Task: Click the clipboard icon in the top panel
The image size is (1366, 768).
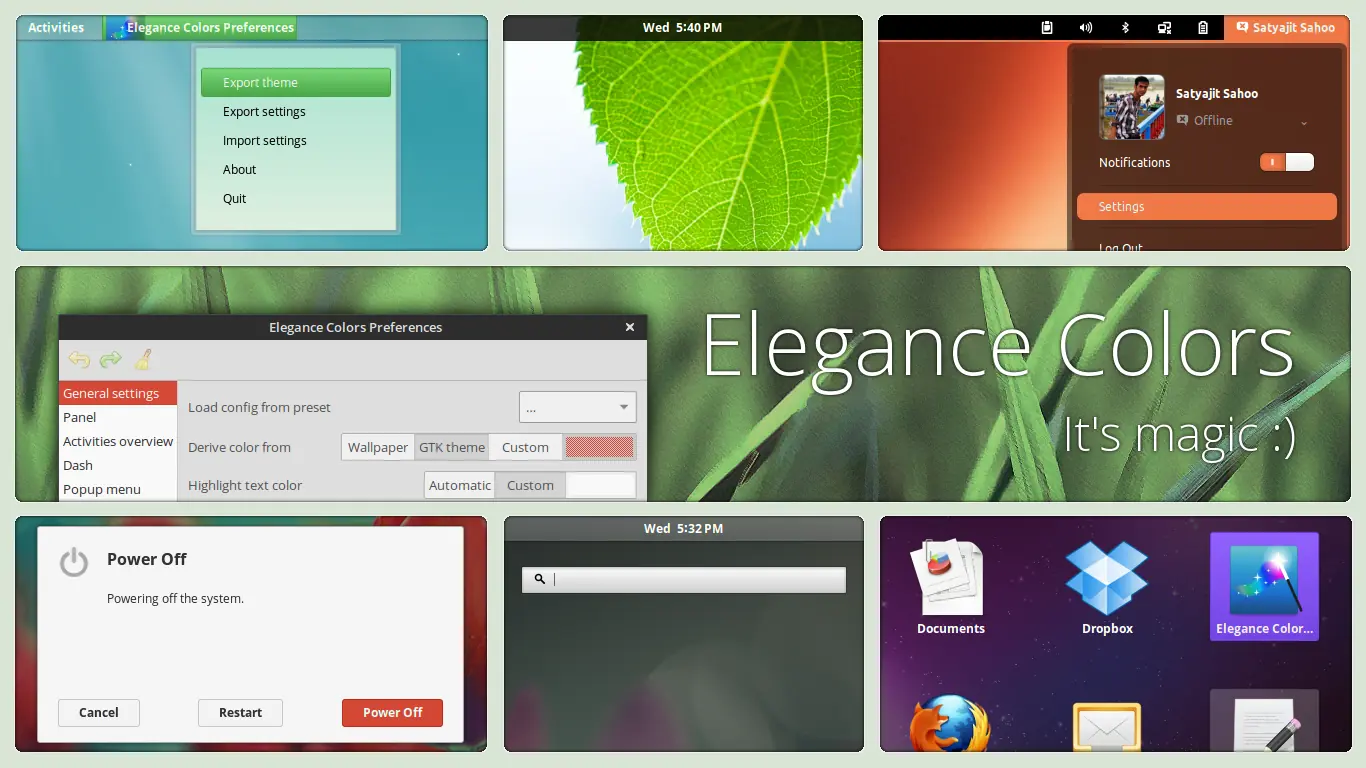Action: (x=1047, y=28)
